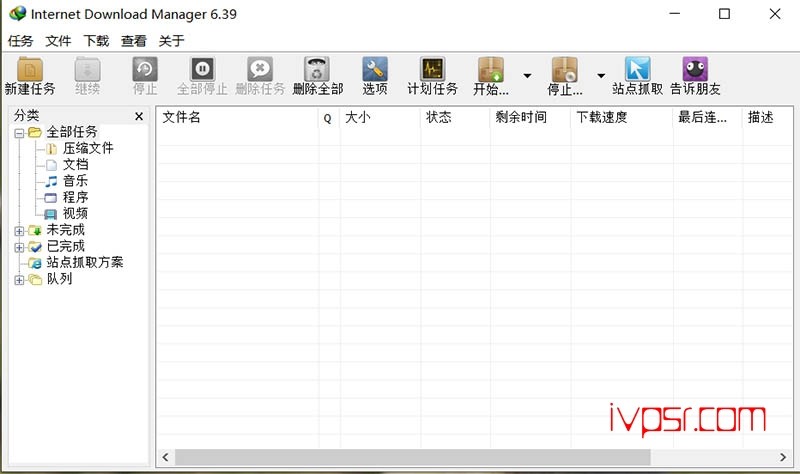
Task: Click the 停止 (stop) toolbar icon
Action: click(145, 69)
